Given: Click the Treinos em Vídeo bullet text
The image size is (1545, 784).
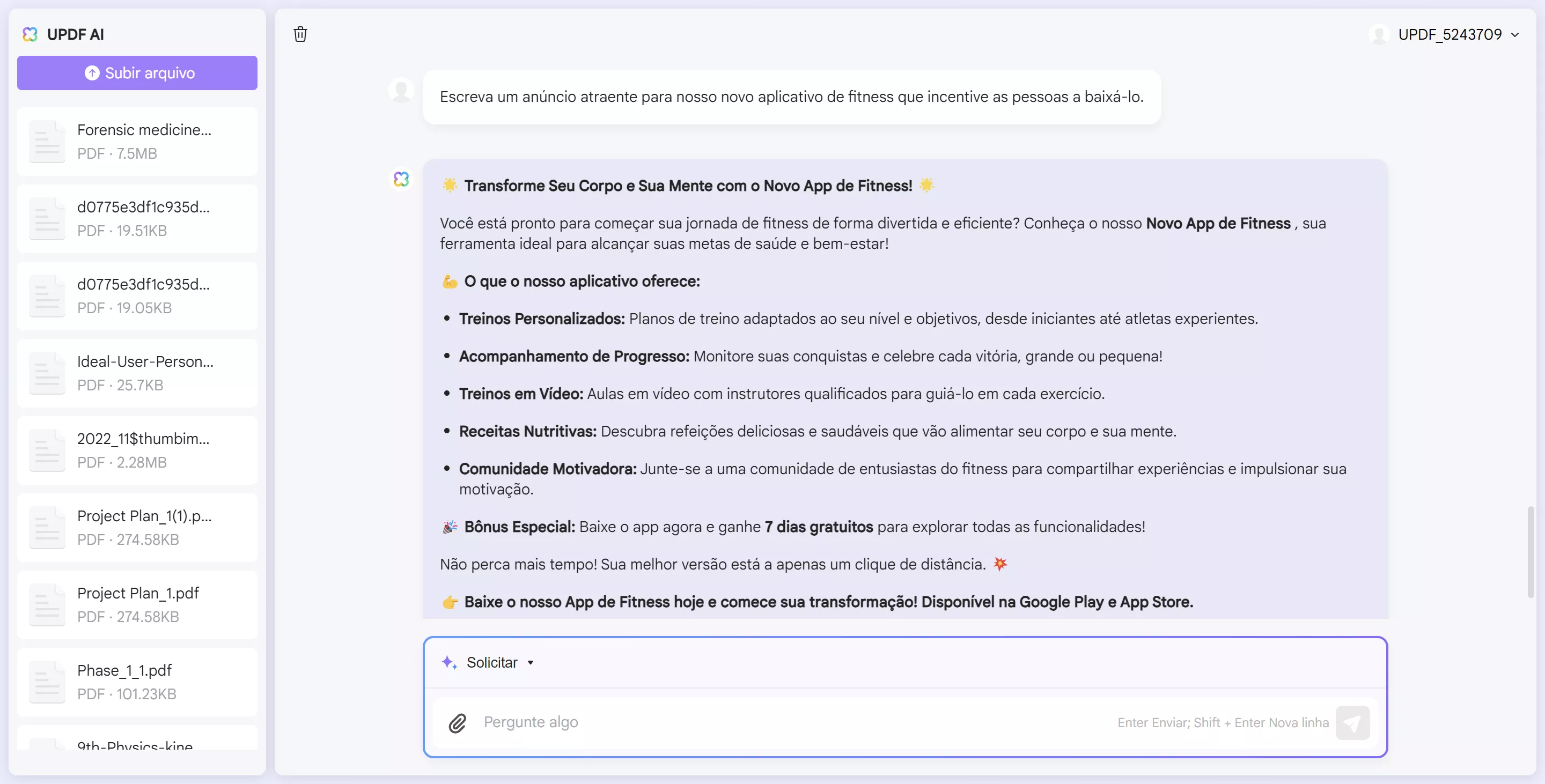Looking at the screenshot, I should tap(782, 394).
